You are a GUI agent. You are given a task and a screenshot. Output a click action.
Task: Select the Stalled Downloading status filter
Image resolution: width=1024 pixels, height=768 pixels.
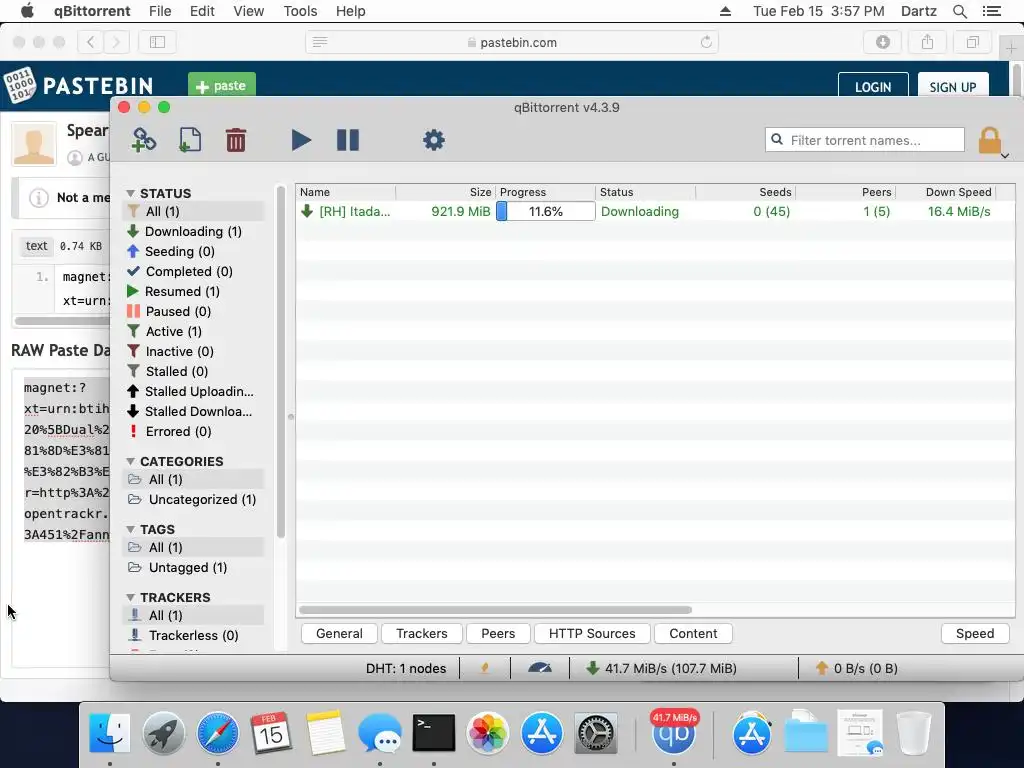(x=193, y=411)
